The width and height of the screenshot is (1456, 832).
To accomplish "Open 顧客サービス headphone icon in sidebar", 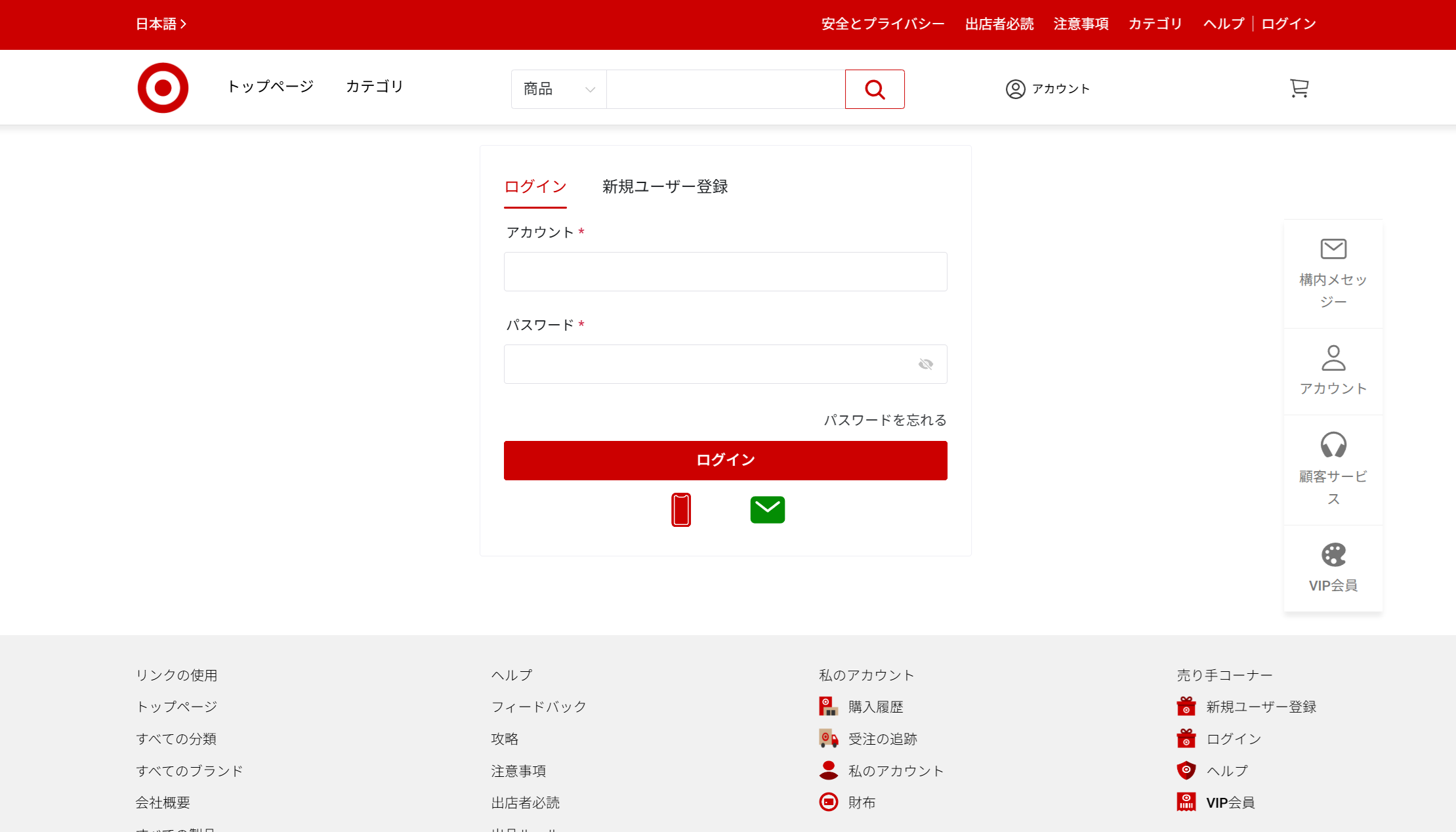I will [1333, 446].
